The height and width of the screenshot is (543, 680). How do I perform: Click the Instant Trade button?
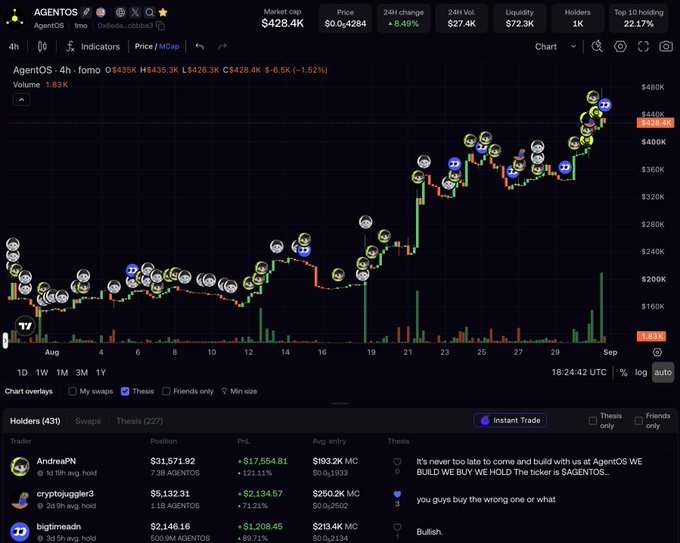pyautogui.click(x=510, y=420)
